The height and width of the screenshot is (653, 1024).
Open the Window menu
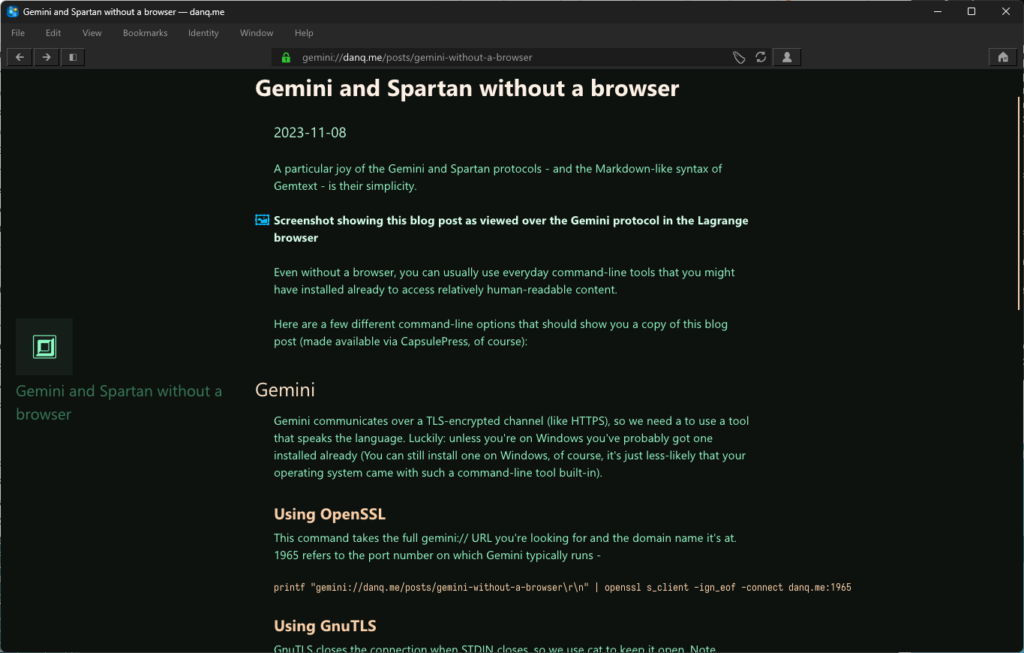(256, 32)
